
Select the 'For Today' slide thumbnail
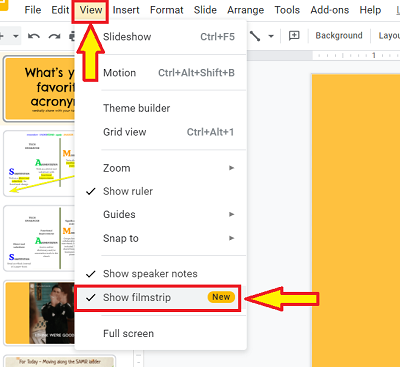(60, 361)
